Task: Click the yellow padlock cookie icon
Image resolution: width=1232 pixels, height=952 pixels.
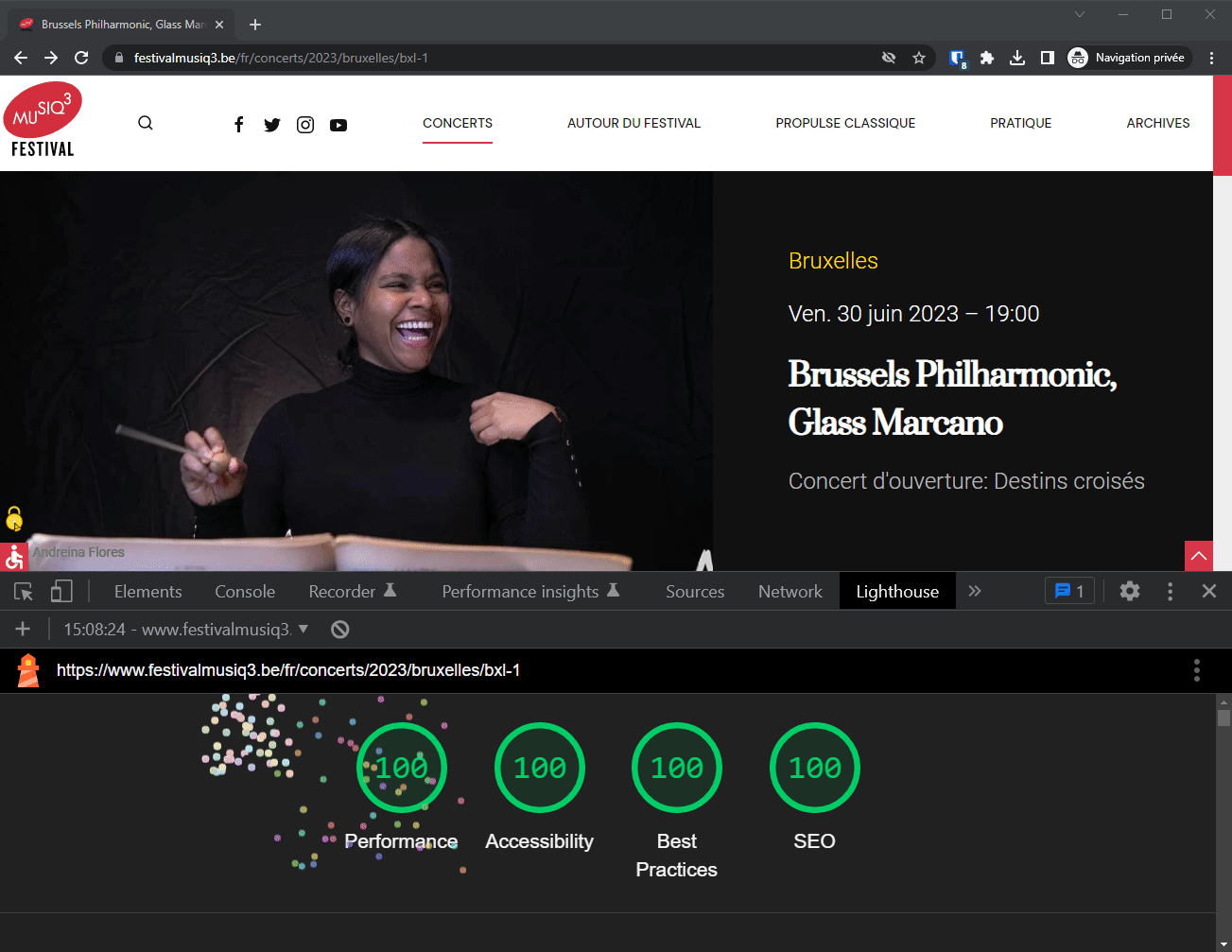Action: [x=14, y=518]
